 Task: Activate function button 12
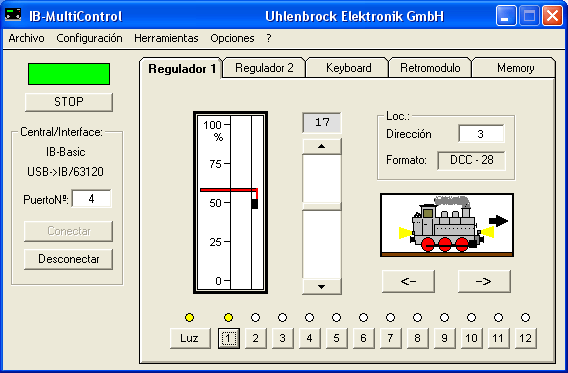(526, 338)
